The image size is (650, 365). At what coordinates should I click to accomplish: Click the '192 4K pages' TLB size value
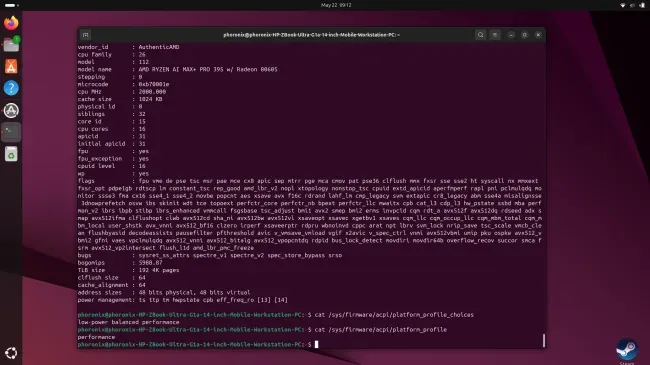159,270
